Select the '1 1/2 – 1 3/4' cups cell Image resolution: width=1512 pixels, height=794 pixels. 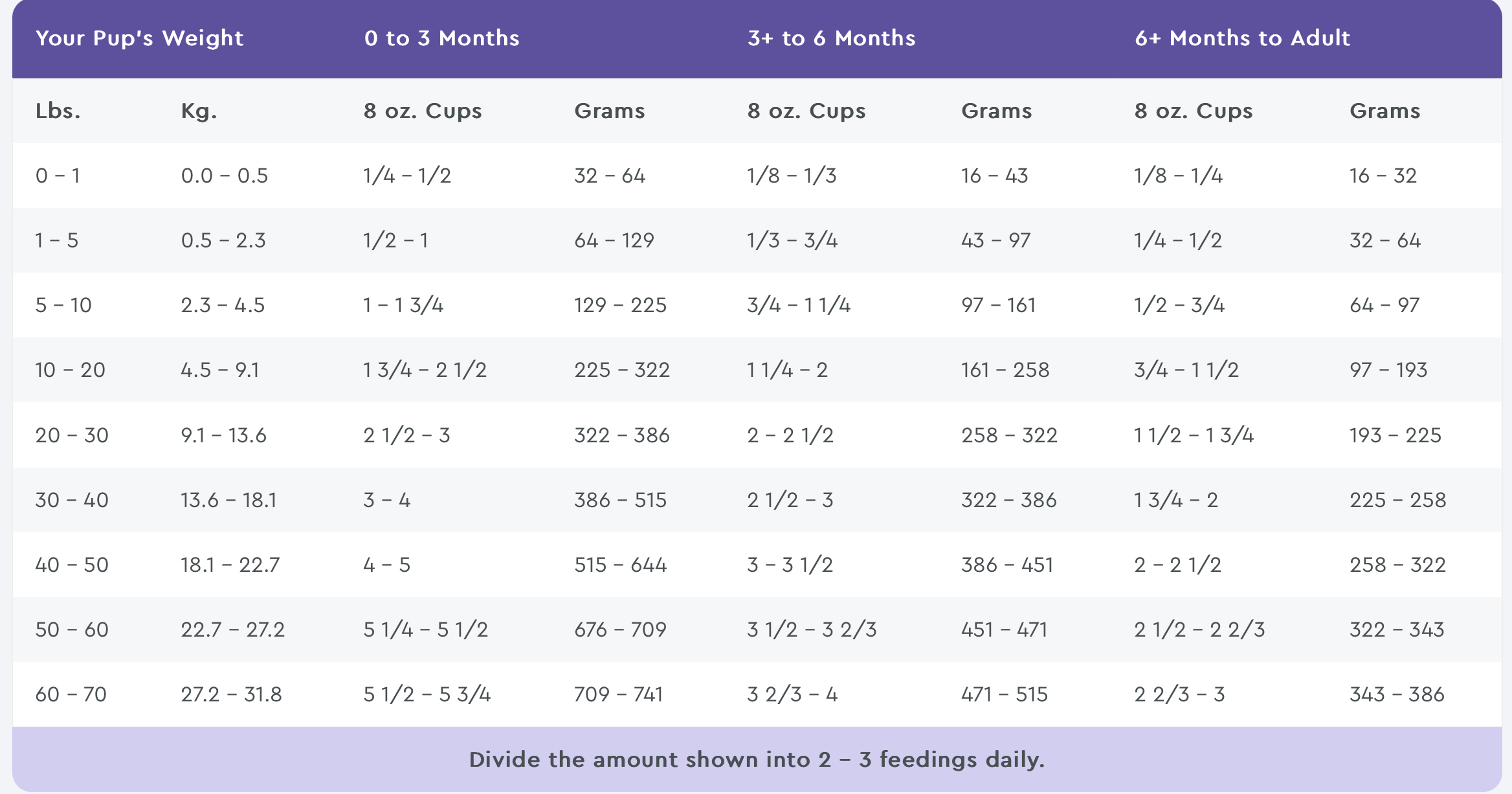point(1194,435)
